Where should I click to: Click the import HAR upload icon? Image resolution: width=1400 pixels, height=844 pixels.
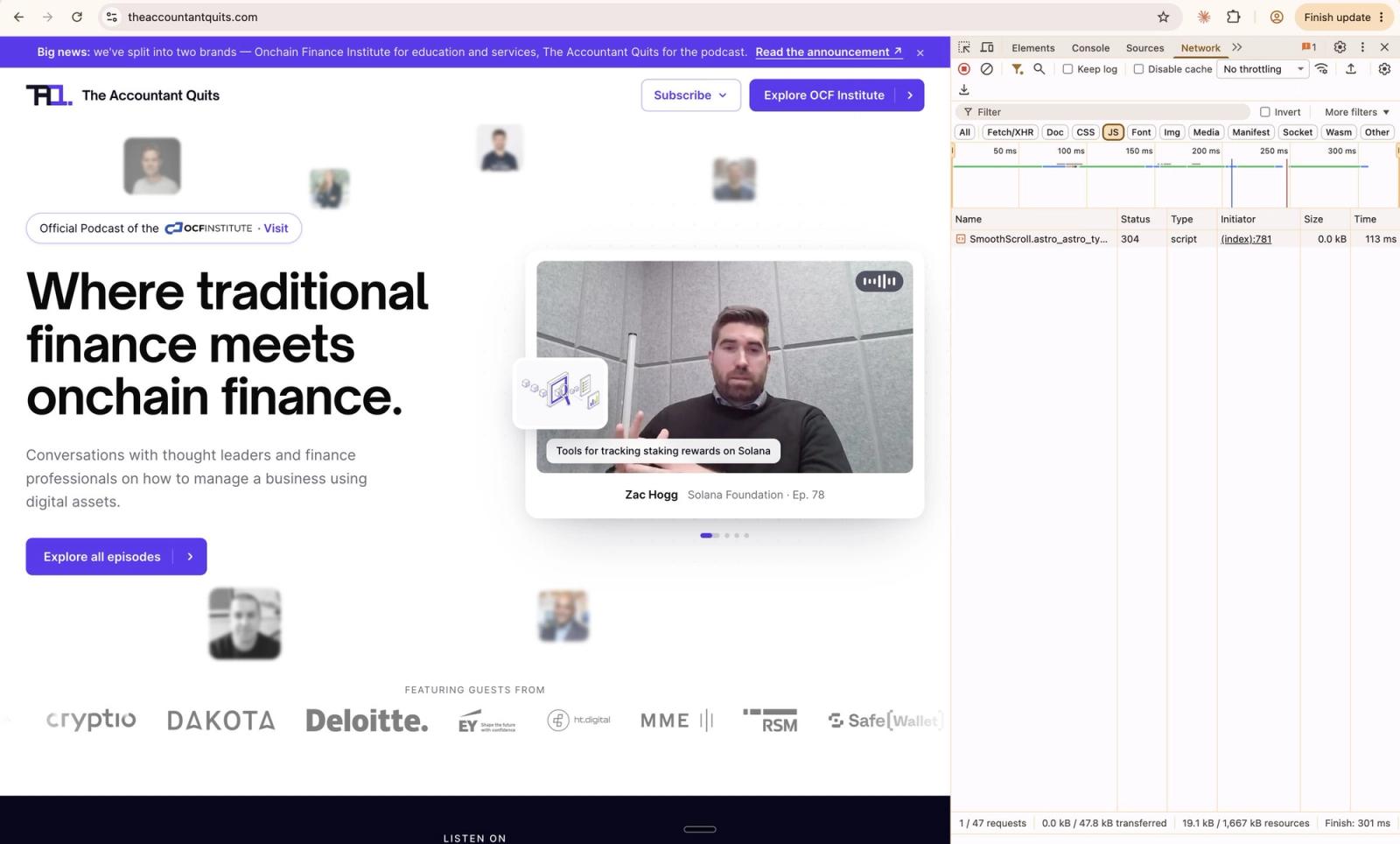point(1351,69)
